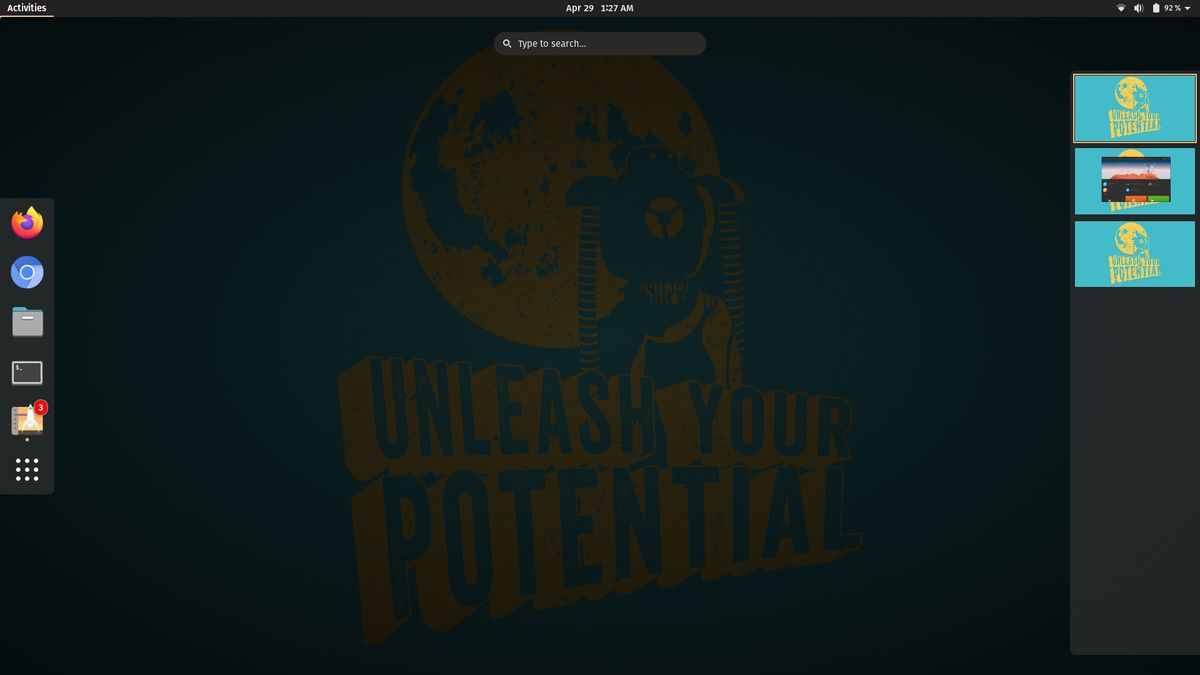Click the search magnifier icon

[x=508, y=44]
